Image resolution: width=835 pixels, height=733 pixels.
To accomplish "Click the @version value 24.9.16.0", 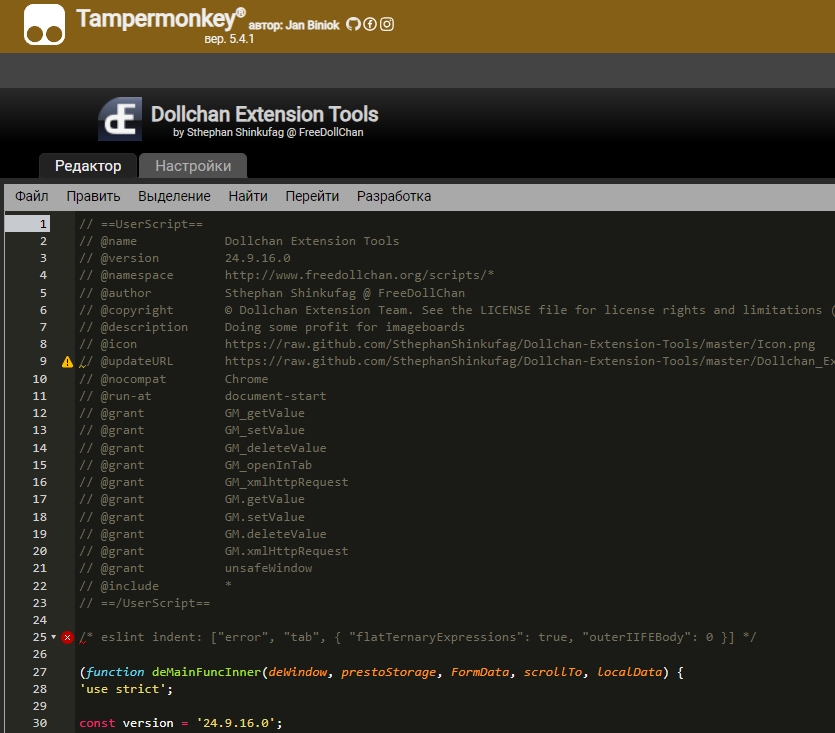I will (258, 258).
